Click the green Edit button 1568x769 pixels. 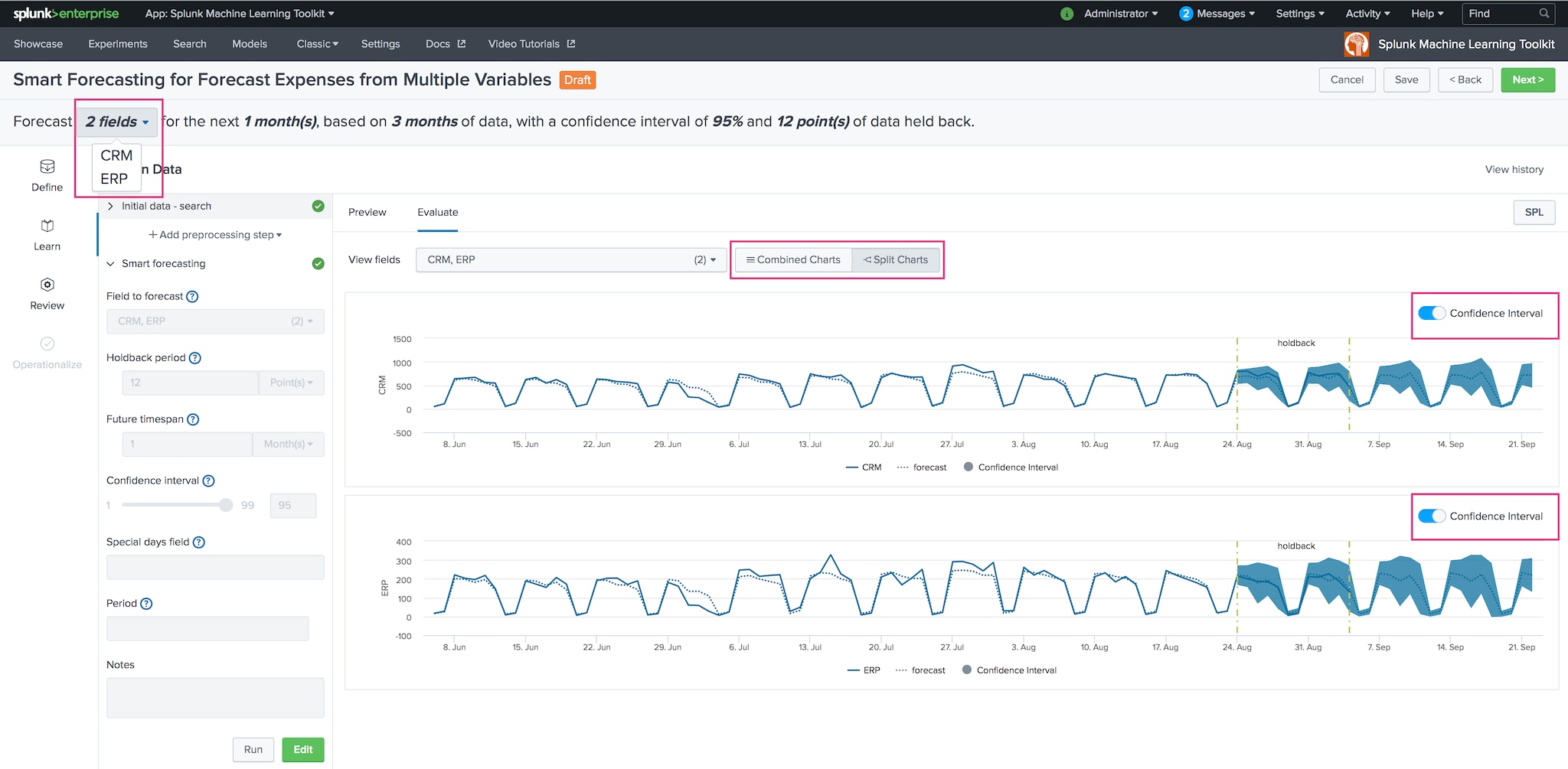pos(303,750)
